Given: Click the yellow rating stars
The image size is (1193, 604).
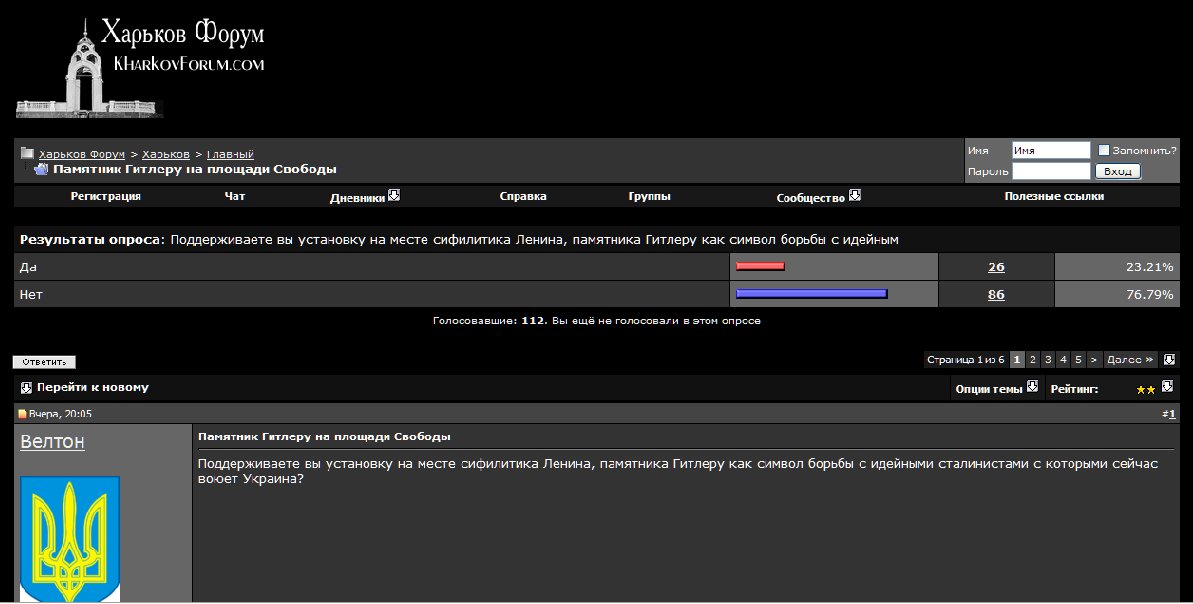Looking at the screenshot, I should point(1145,389).
